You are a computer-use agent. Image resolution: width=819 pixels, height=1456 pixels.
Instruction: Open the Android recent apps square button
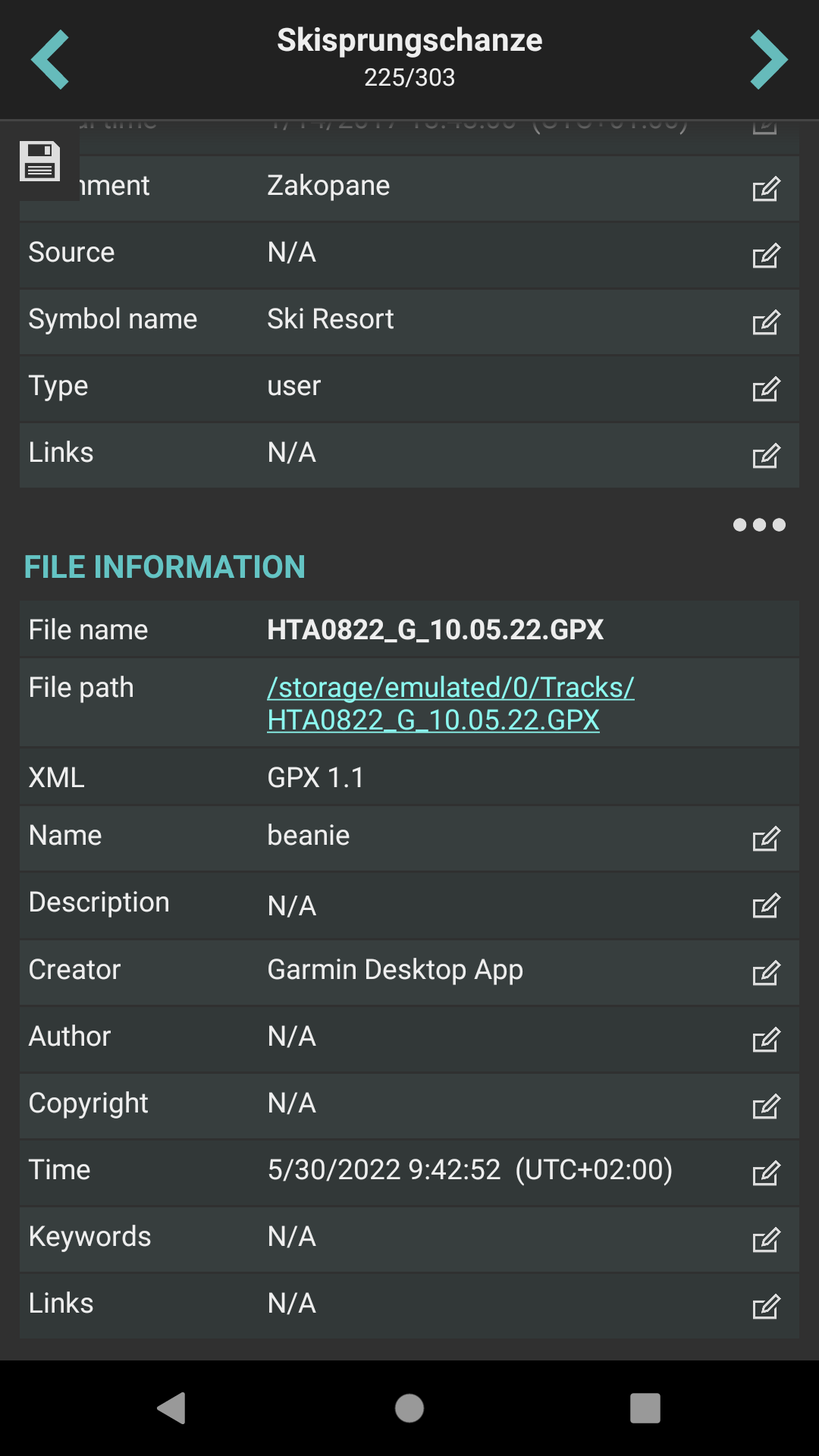[x=645, y=1408]
